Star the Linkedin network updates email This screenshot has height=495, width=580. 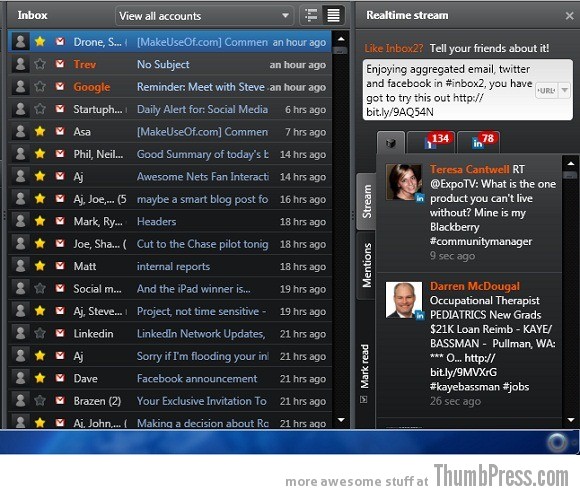pos(40,333)
